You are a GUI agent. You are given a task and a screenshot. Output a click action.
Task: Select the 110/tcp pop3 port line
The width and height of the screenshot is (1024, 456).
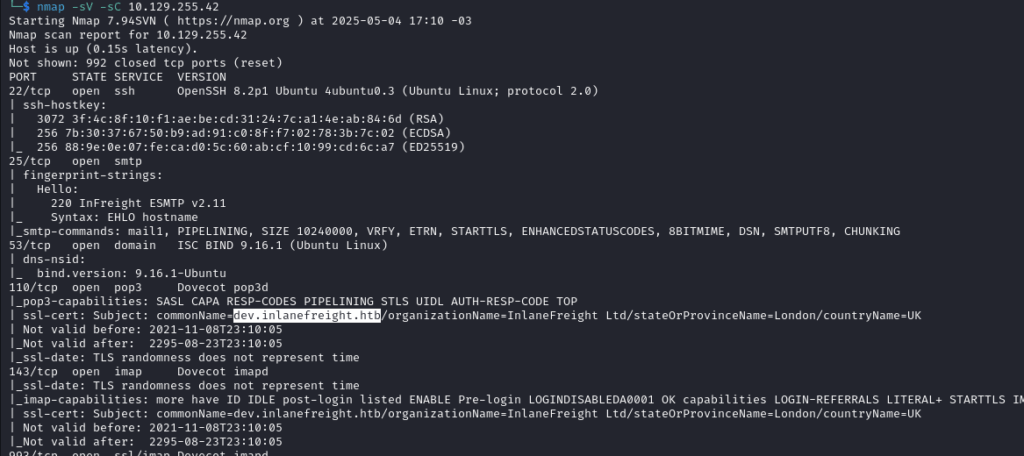138,287
